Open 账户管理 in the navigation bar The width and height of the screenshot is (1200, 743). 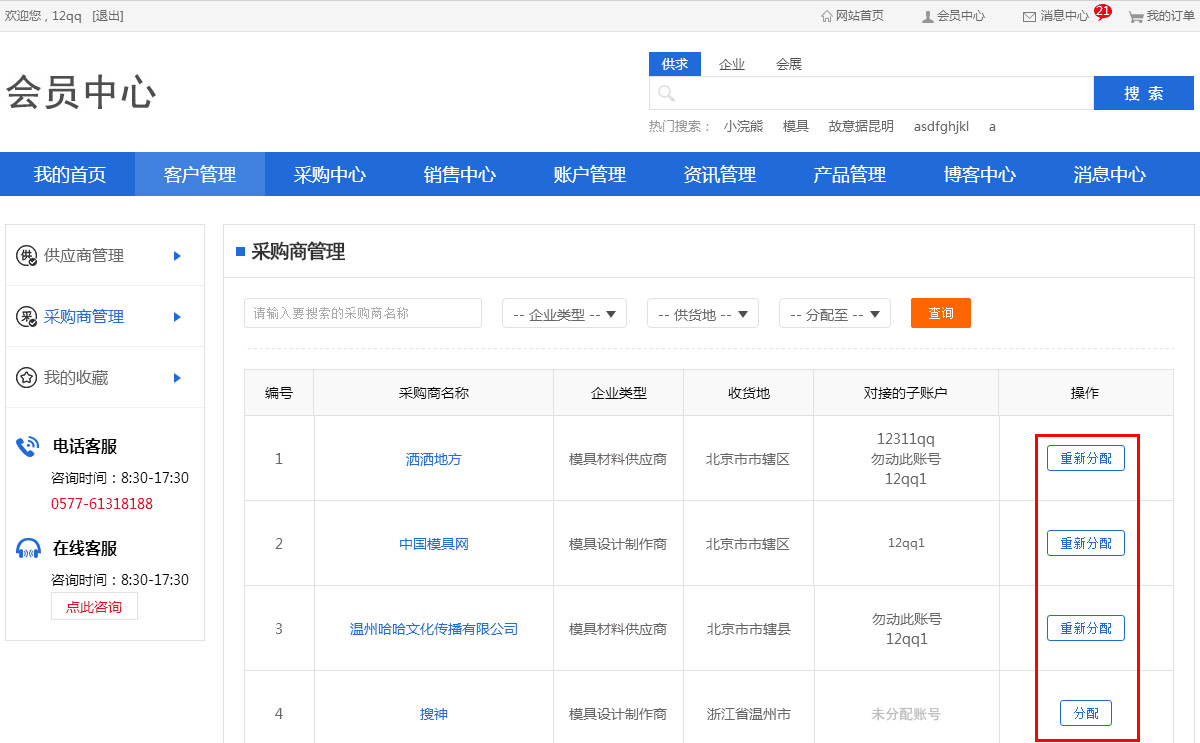pyautogui.click(x=590, y=174)
